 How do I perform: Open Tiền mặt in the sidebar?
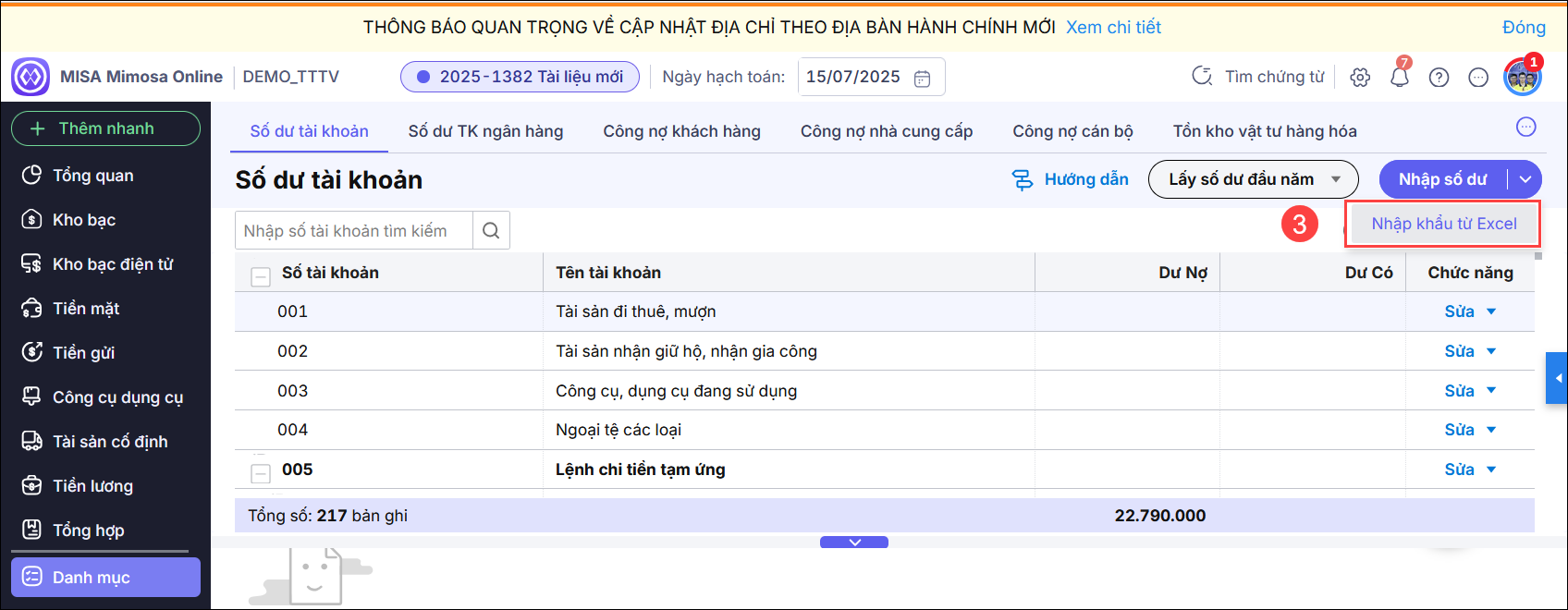coord(105,309)
